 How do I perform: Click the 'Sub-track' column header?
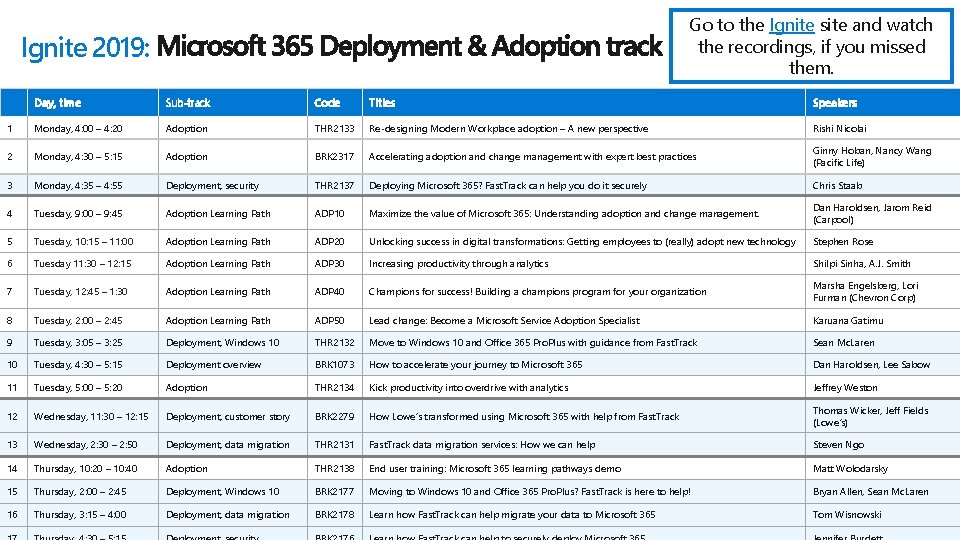click(188, 103)
